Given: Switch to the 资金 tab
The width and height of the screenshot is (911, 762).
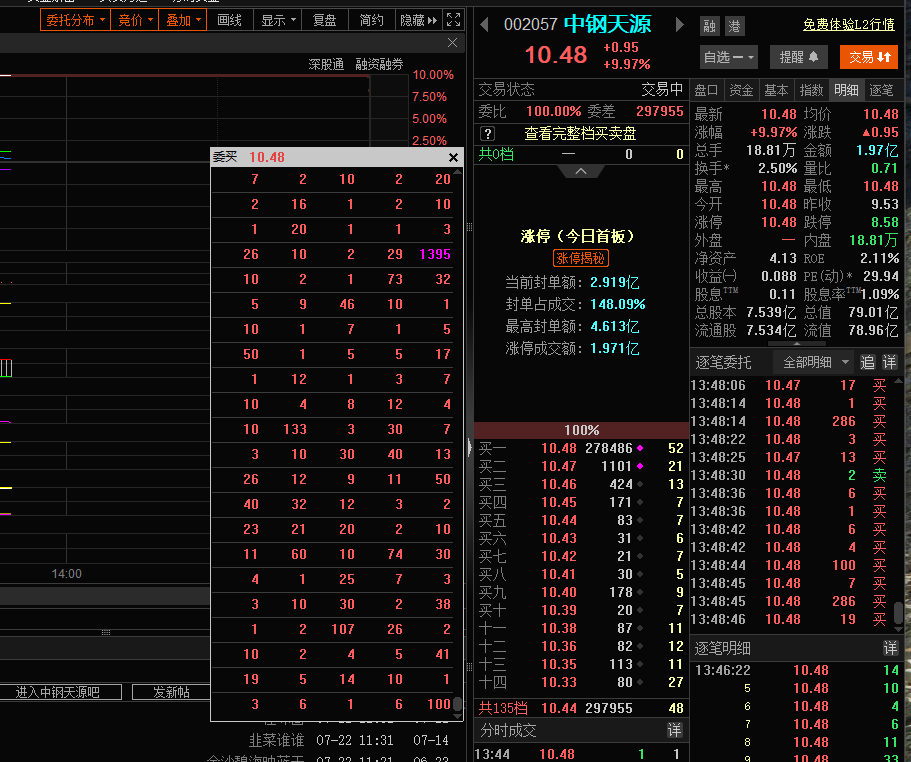Looking at the screenshot, I should click(741, 90).
